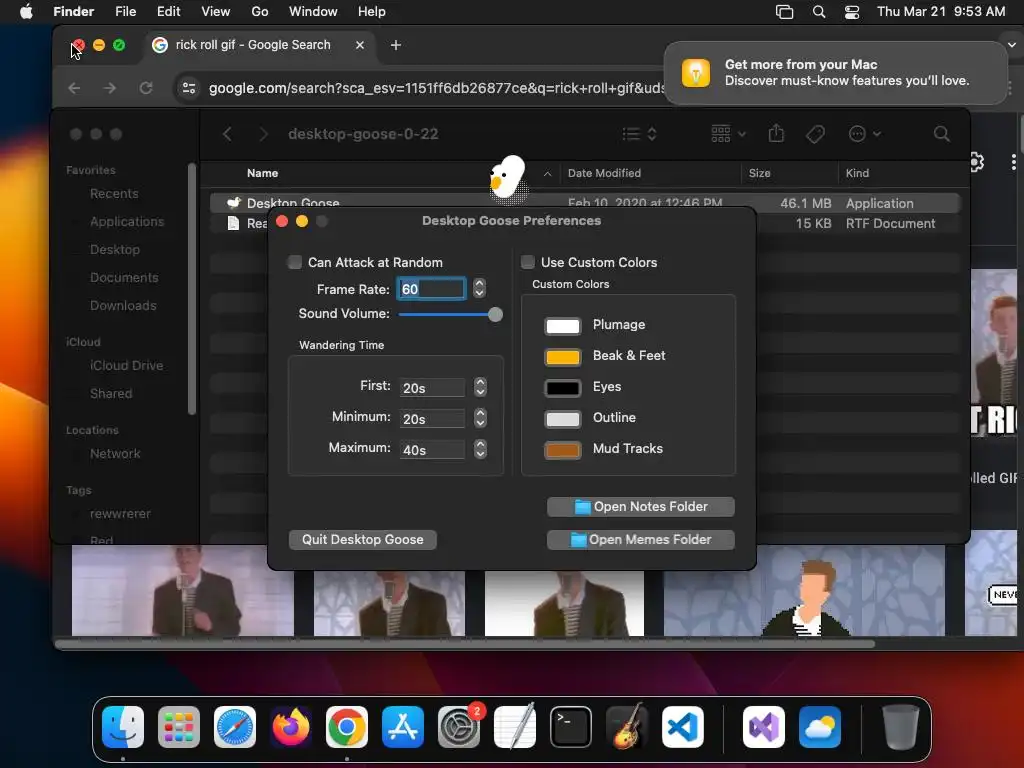Click the First wandering time stepper
The image size is (1024, 768).
[x=481, y=387]
